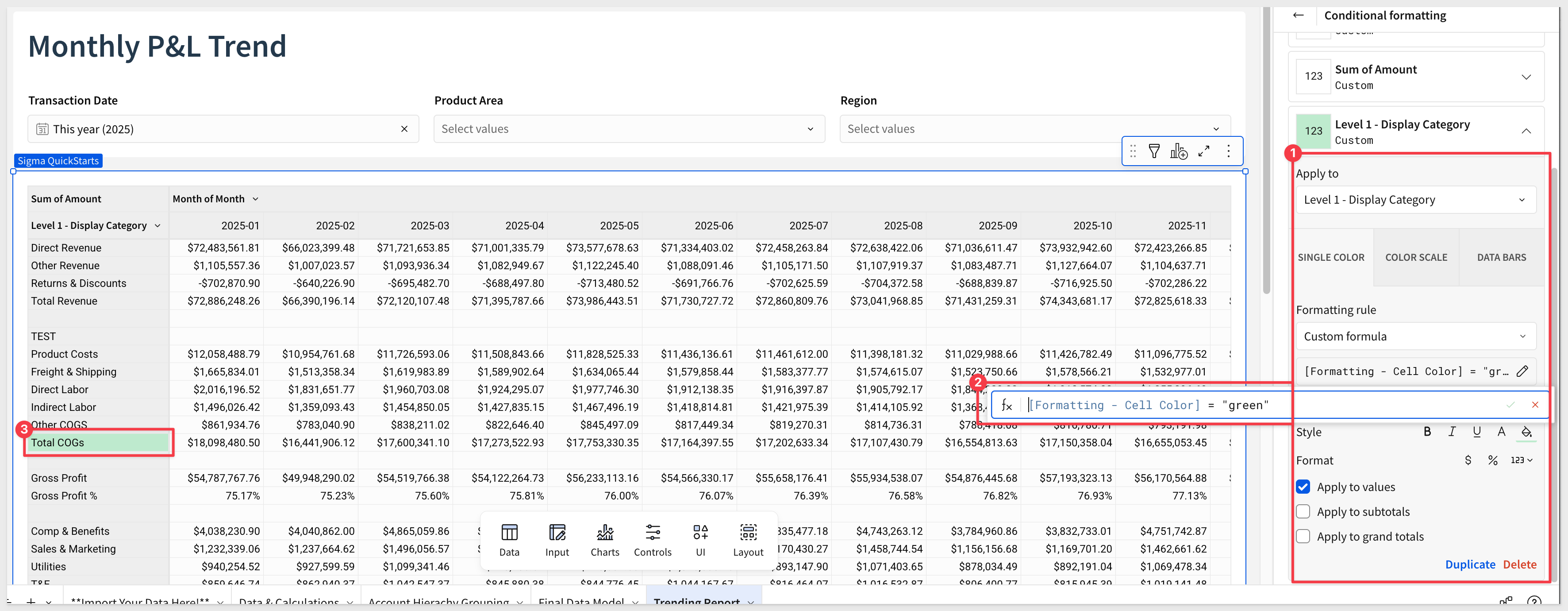Edit the custom formula with pencil icon
1568x611 pixels.
(x=1522, y=371)
